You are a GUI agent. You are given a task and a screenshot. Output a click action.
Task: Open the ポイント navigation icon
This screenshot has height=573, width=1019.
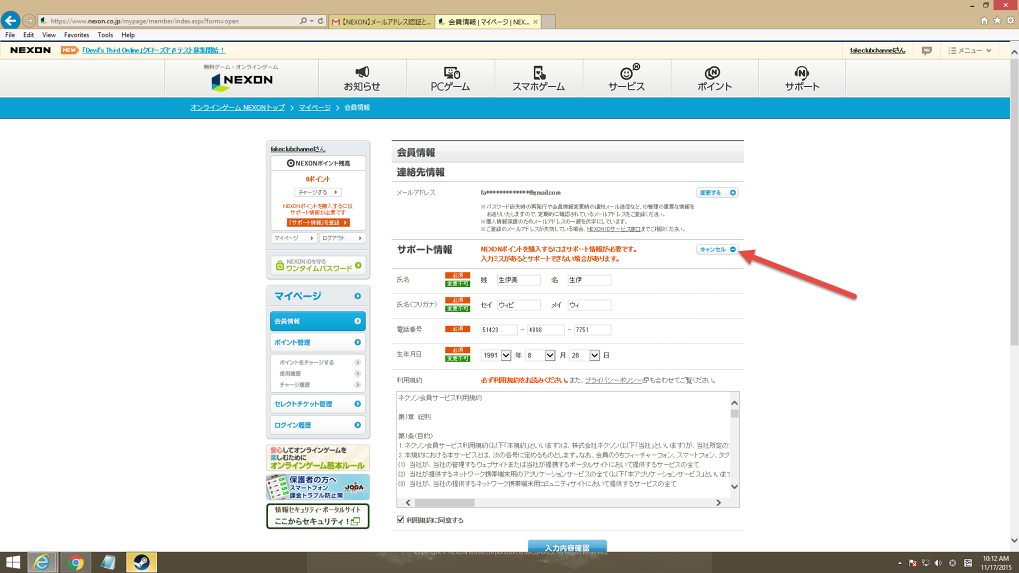coord(713,72)
